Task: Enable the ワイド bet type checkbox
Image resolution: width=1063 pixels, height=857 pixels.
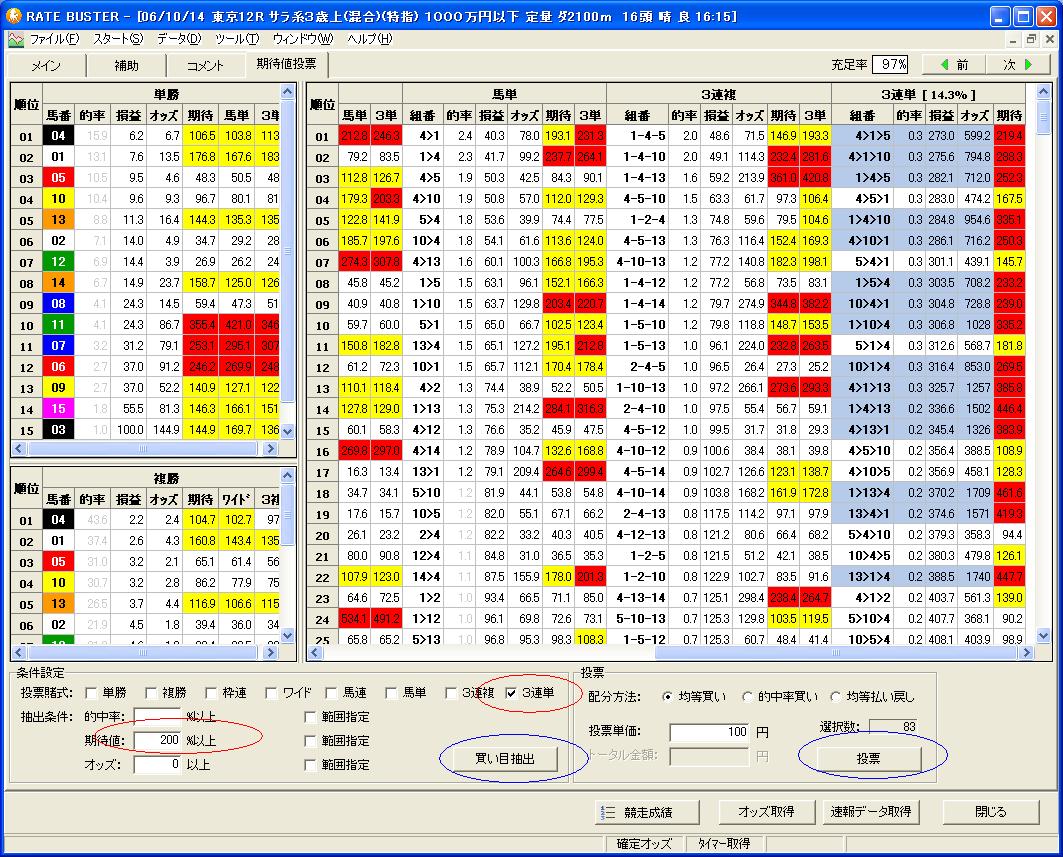Action: (270, 693)
